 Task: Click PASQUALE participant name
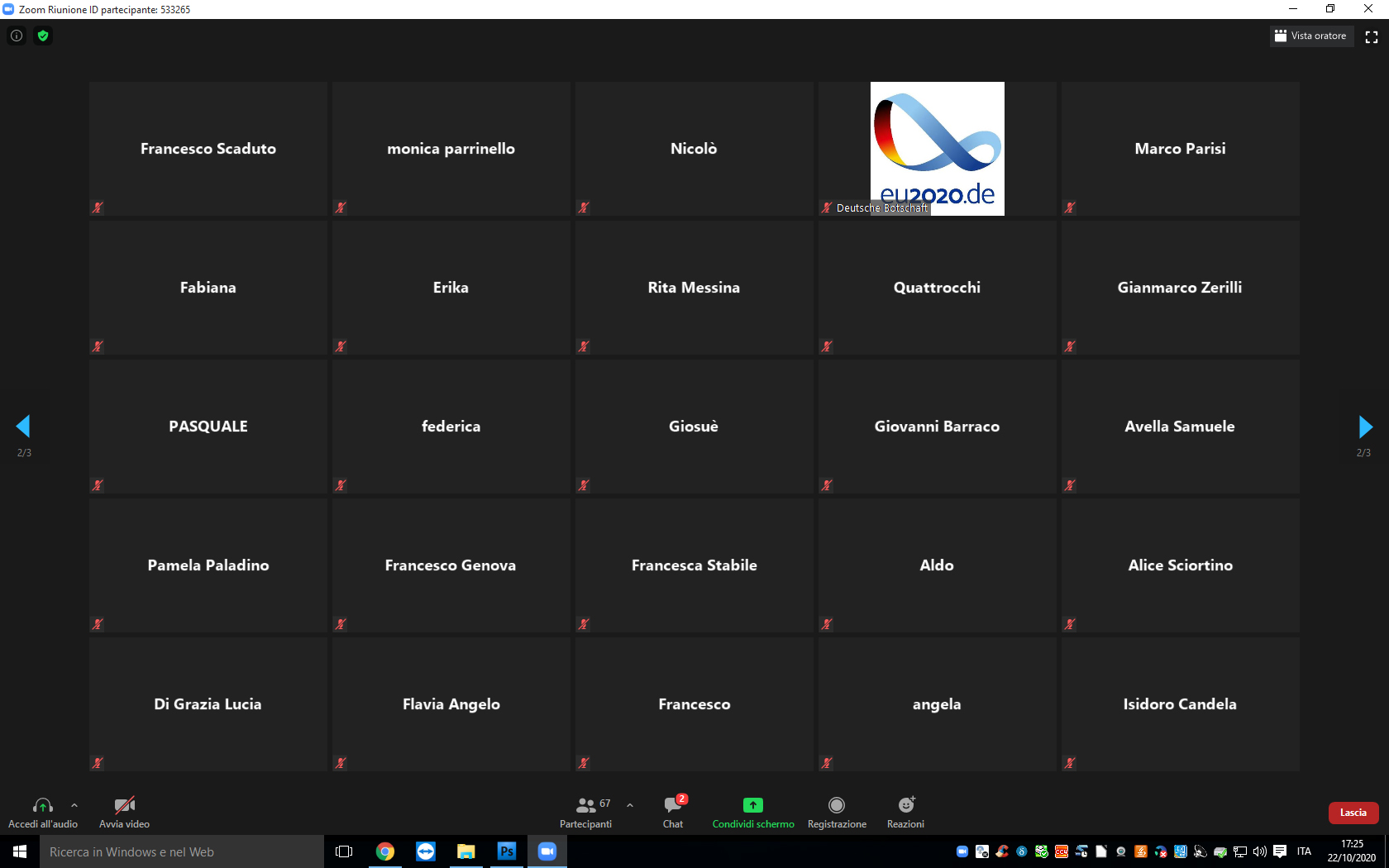[x=208, y=427]
